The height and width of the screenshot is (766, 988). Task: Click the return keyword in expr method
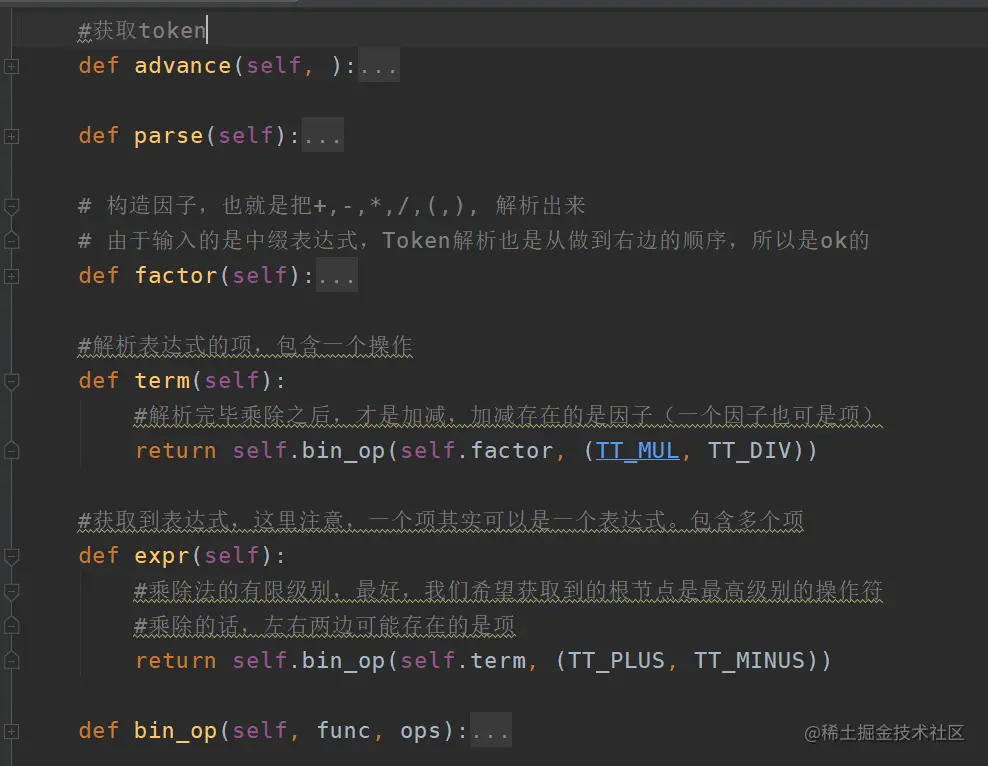[x=176, y=661]
